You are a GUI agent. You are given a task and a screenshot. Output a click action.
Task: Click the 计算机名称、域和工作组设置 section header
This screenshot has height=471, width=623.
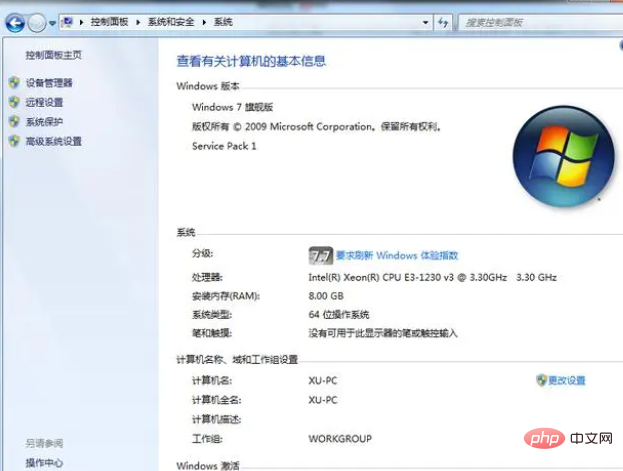pyautogui.click(x=237, y=359)
